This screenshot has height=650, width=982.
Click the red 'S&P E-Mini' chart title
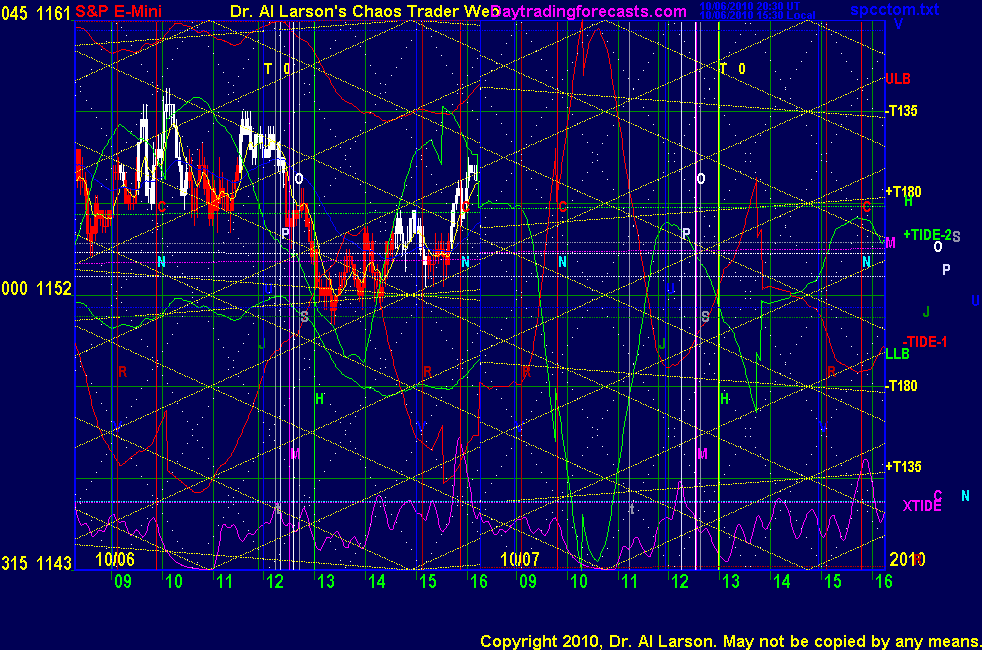(118, 11)
